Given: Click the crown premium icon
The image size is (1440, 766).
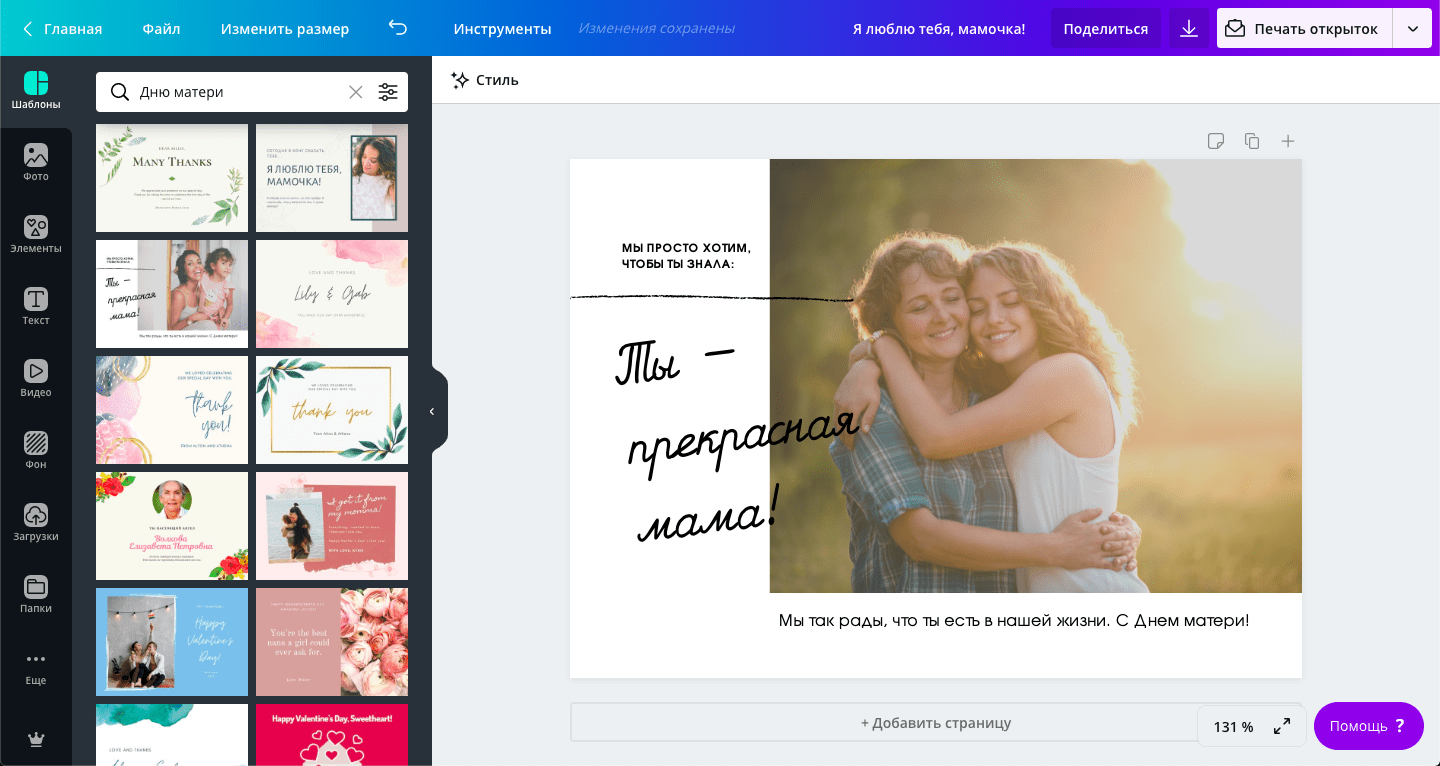Looking at the screenshot, I should [x=36, y=739].
